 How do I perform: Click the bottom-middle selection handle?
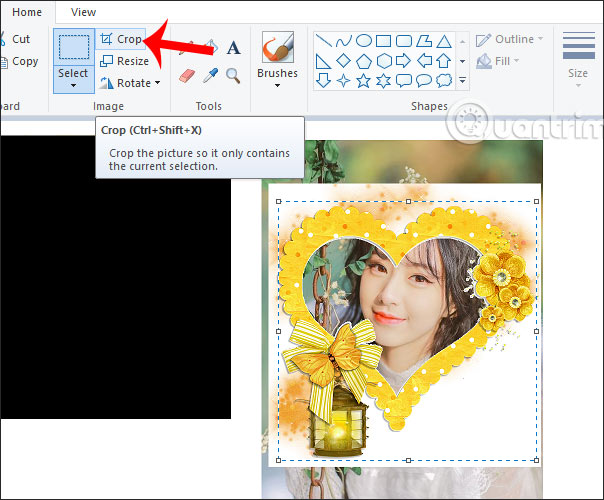[x=408, y=460]
